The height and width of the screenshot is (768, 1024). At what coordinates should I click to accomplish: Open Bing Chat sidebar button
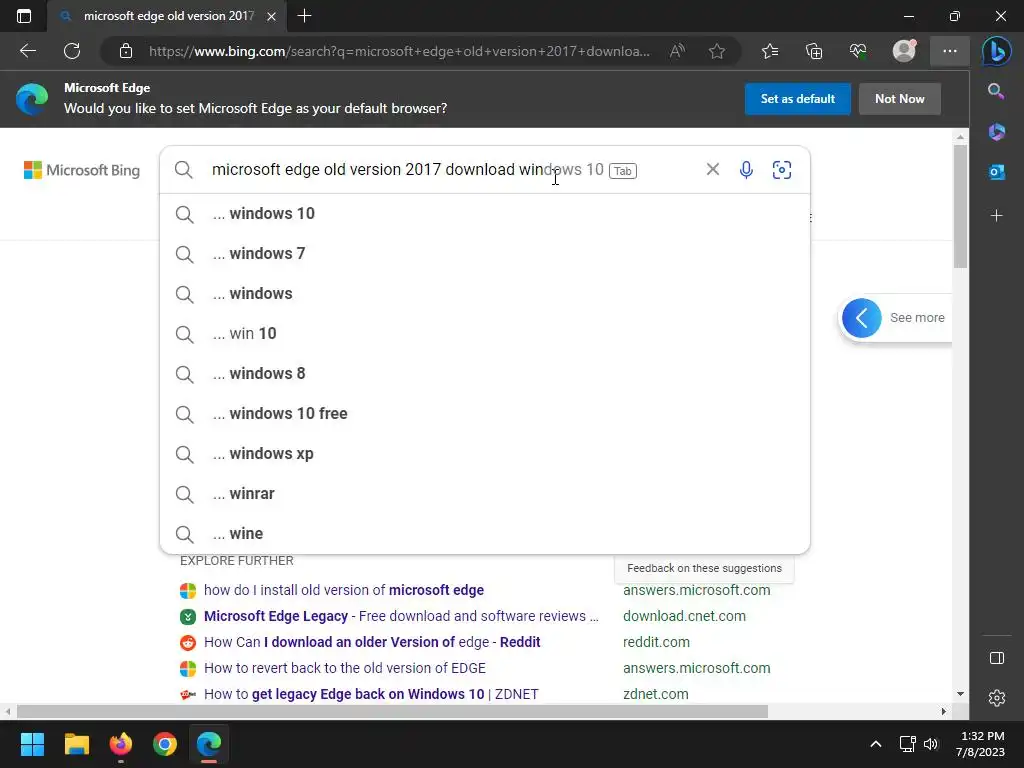(997, 51)
